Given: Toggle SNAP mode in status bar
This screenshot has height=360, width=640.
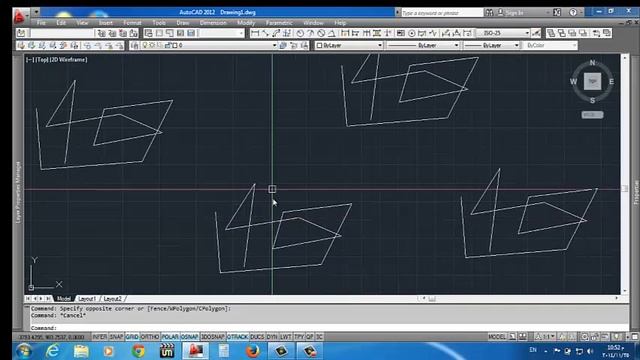Looking at the screenshot, I should (x=116, y=337).
